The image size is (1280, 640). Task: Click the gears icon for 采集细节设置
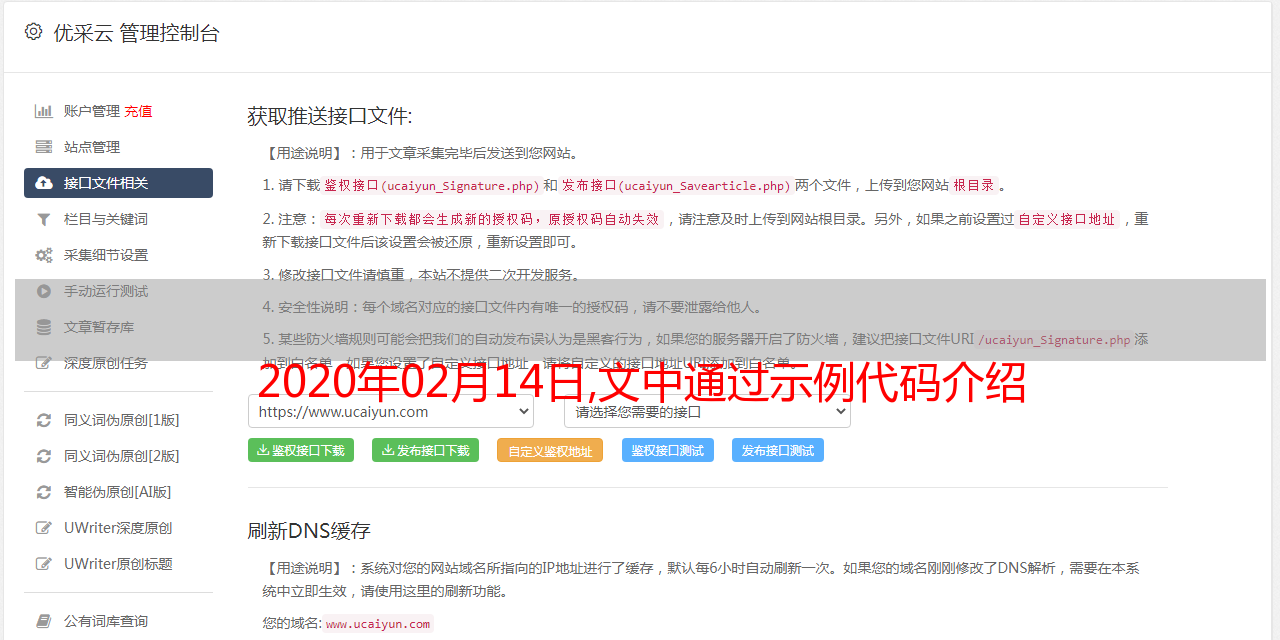point(44,255)
